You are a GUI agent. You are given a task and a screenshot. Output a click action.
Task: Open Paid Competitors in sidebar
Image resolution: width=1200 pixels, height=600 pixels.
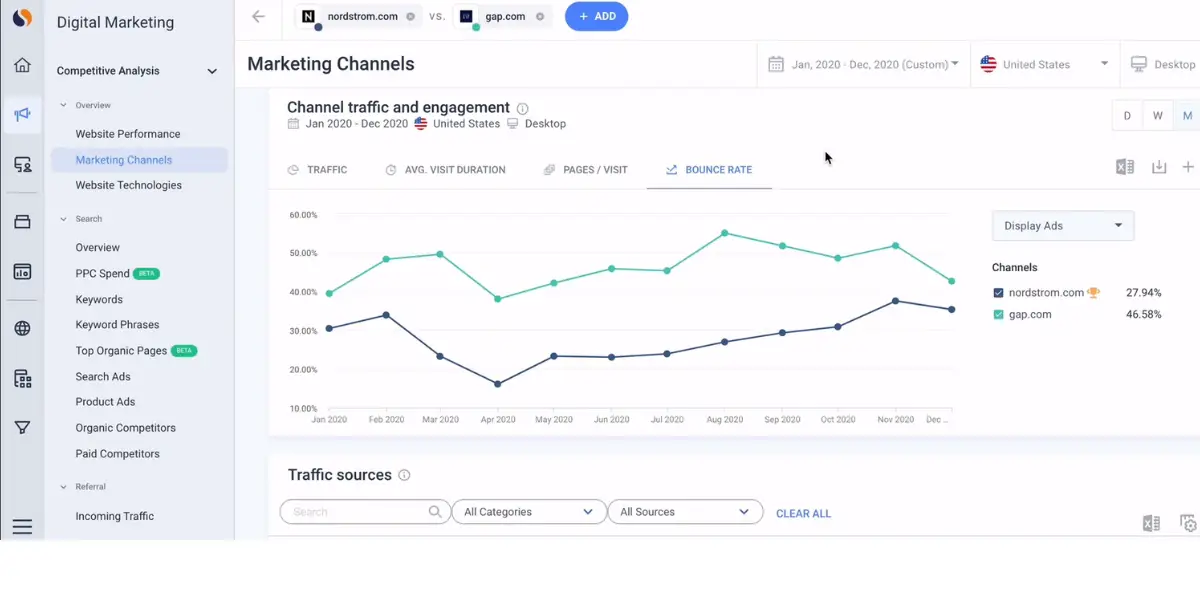tap(117, 454)
